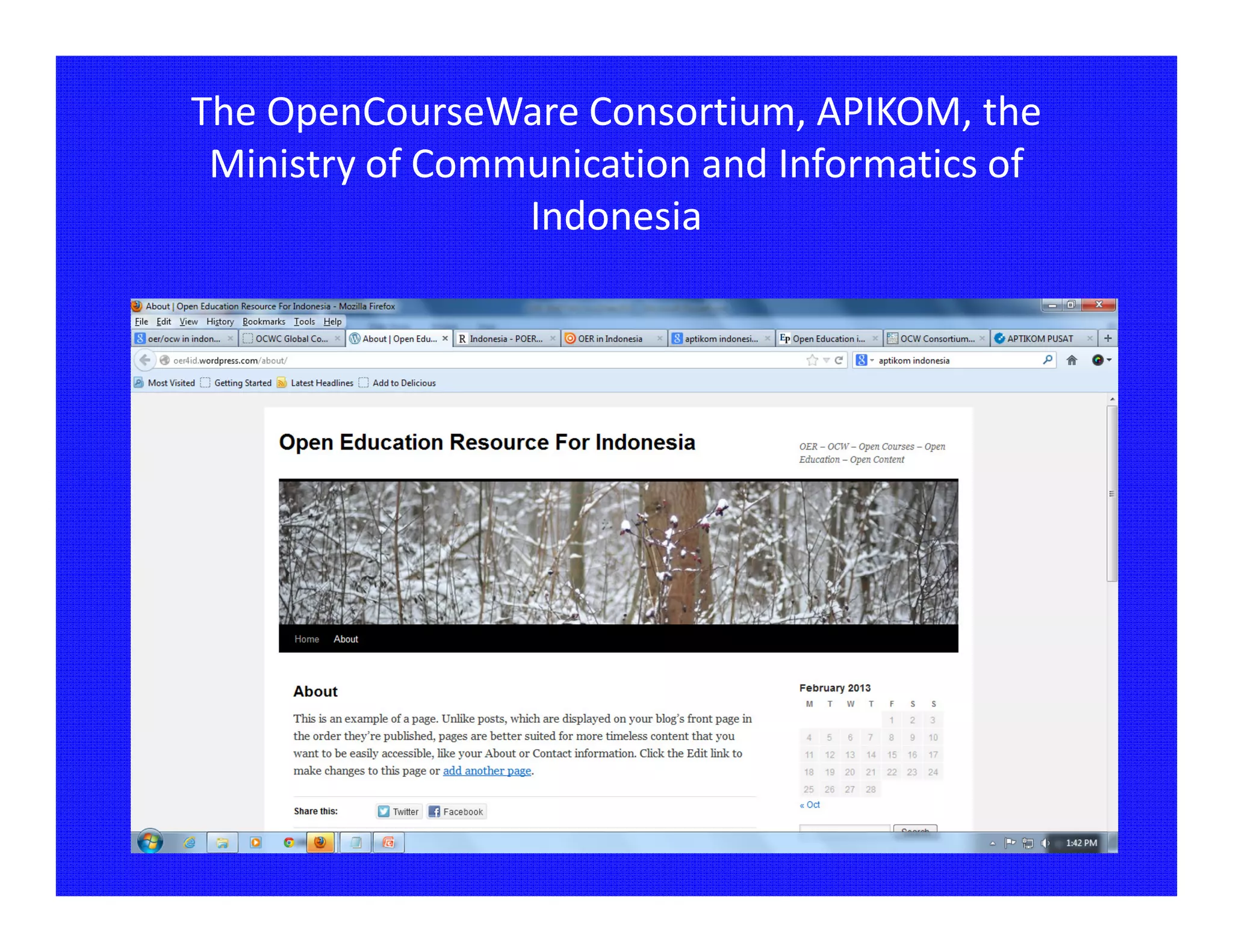Open Windows Media Player taskbar icon

pos(255,842)
